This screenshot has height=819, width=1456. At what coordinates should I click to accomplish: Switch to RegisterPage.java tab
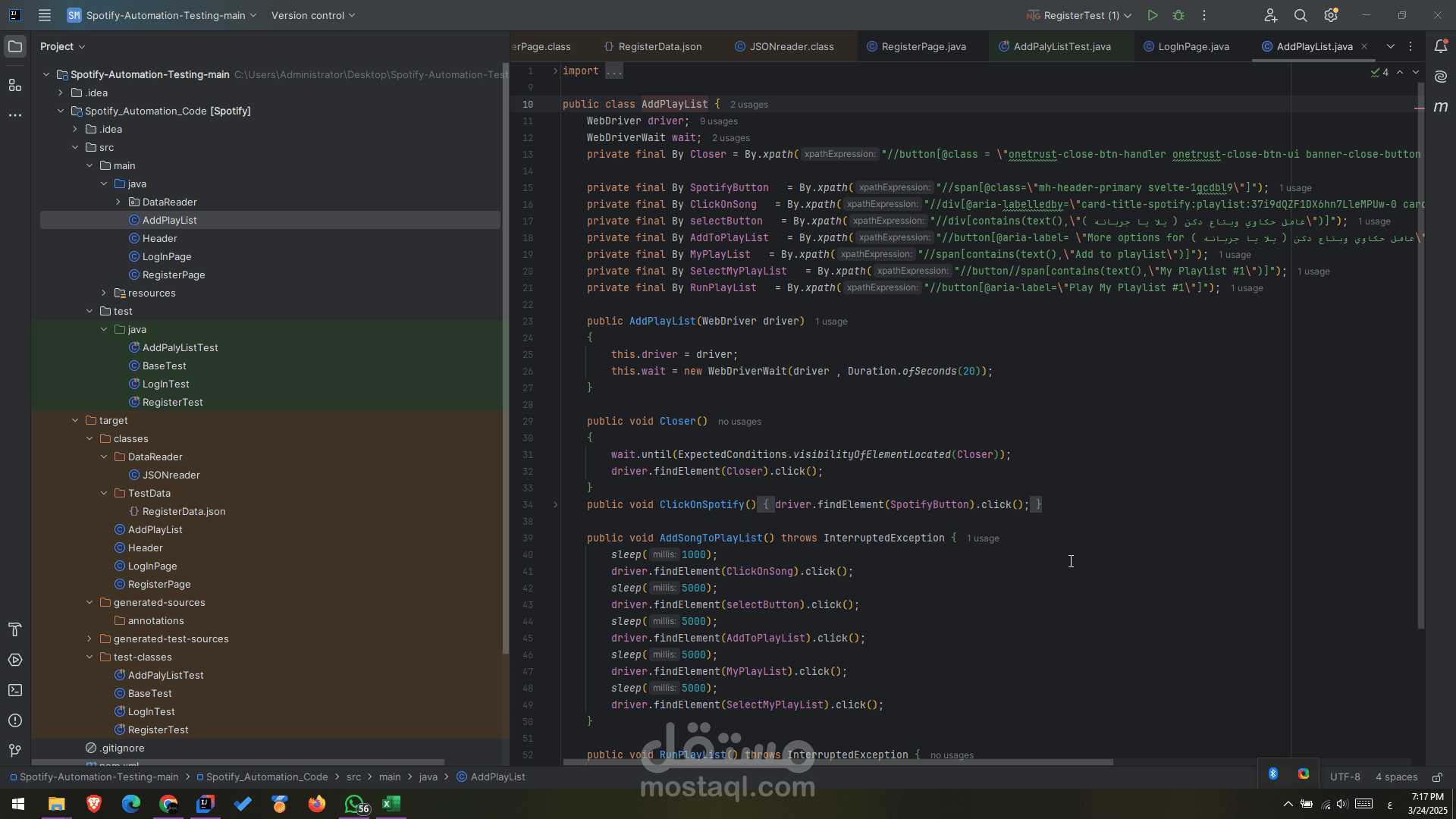coord(916,46)
